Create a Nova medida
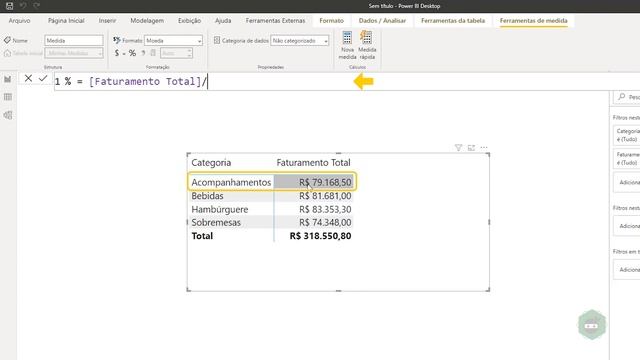The width and height of the screenshot is (640, 360). [x=347, y=45]
